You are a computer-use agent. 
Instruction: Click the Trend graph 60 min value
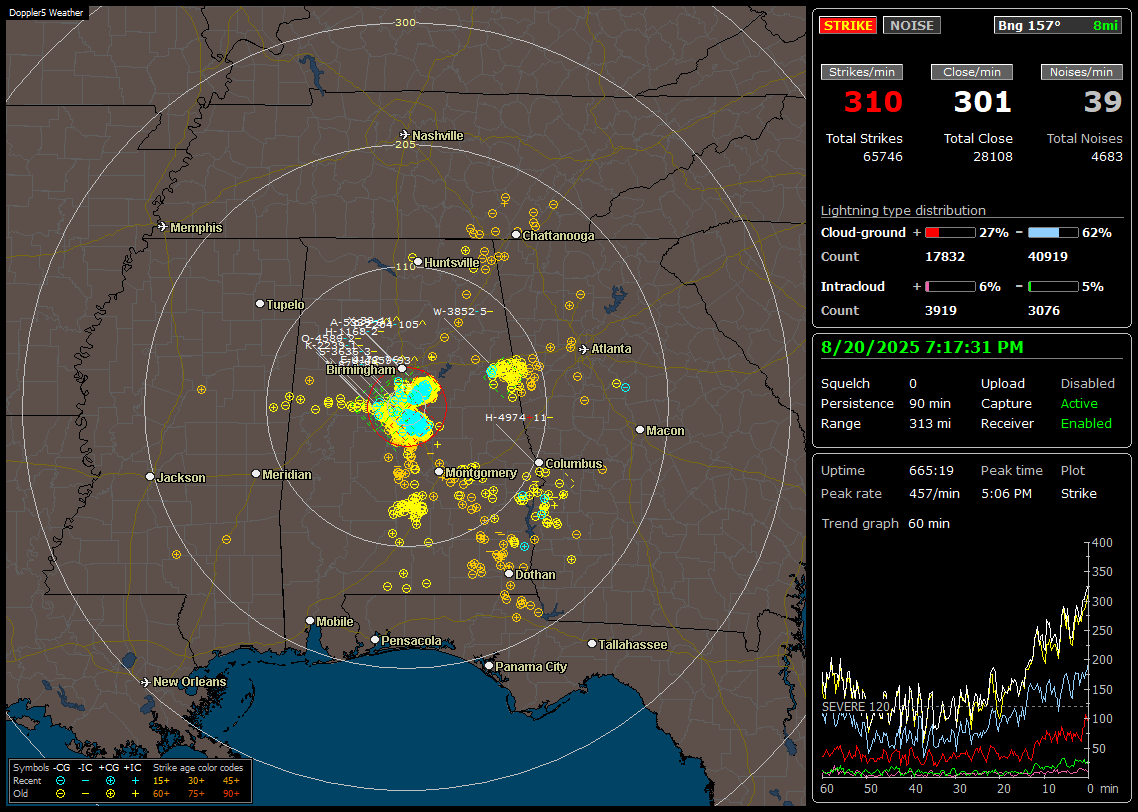pos(928,524)
